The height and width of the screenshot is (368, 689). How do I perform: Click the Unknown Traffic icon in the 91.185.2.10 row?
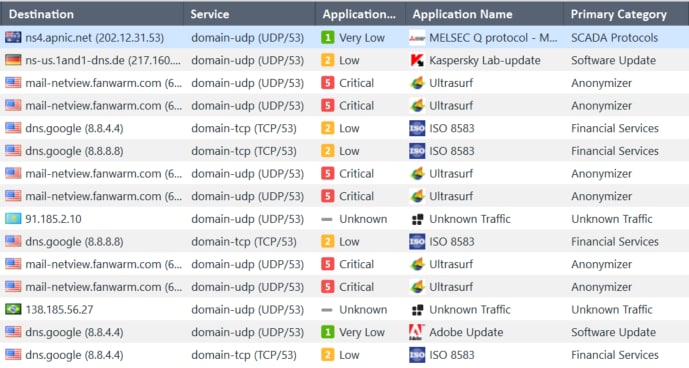(417, 219)
